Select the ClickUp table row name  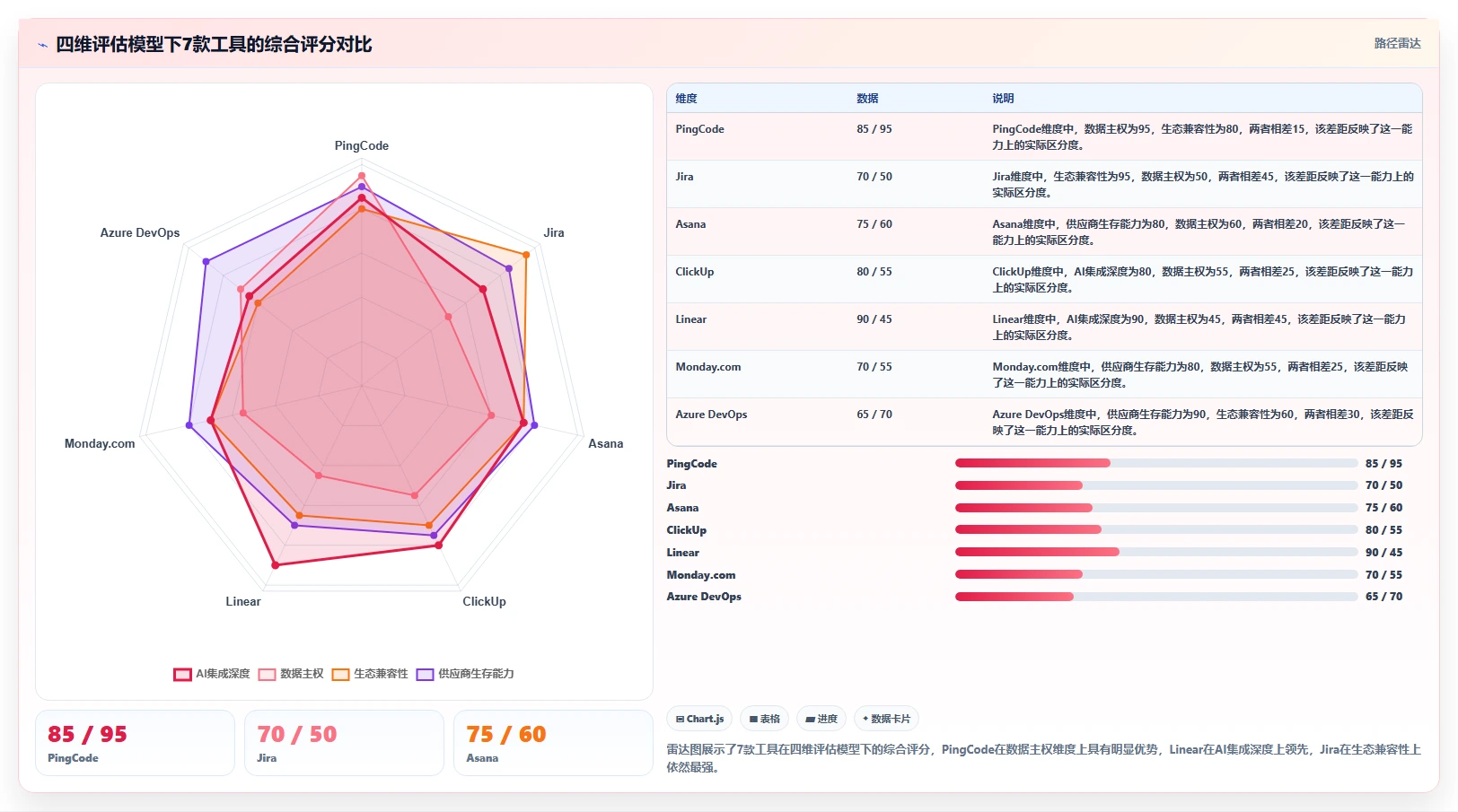pos(695,272)
